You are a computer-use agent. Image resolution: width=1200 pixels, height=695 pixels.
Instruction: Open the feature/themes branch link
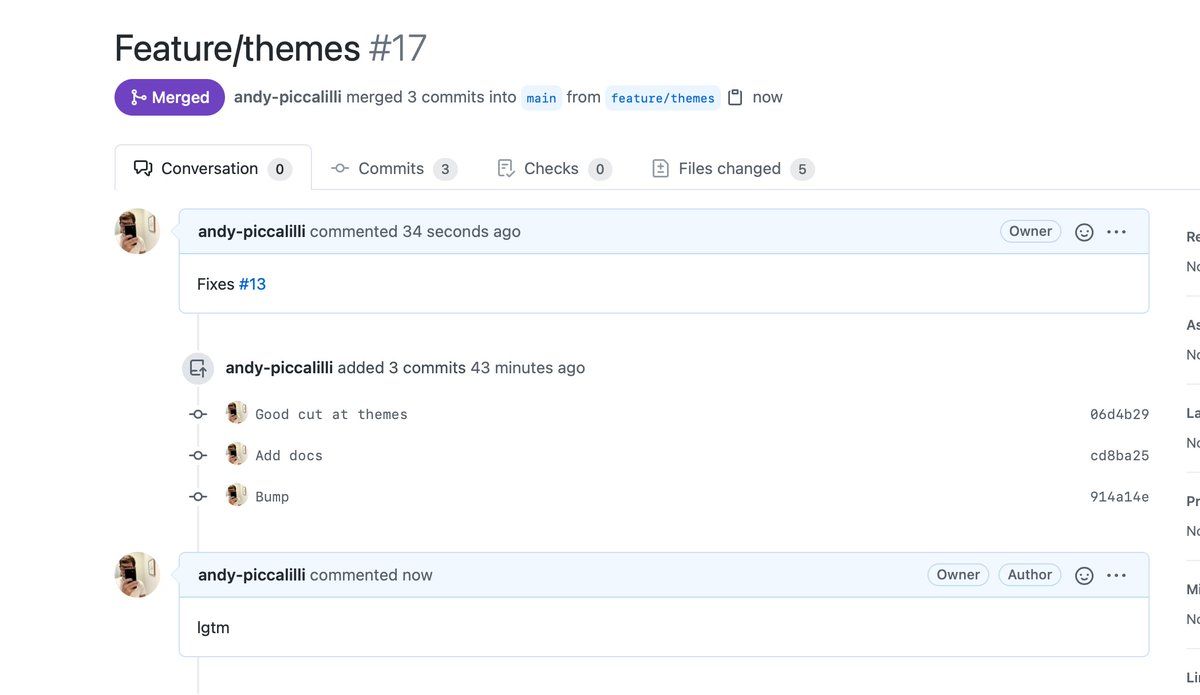pyautogui.click(x=663, y=98)
